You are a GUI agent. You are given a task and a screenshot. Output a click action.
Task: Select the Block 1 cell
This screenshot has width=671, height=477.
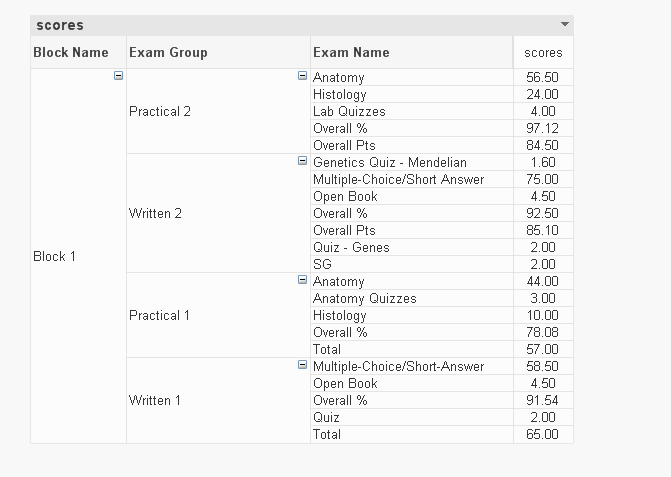tap(55, 256)
